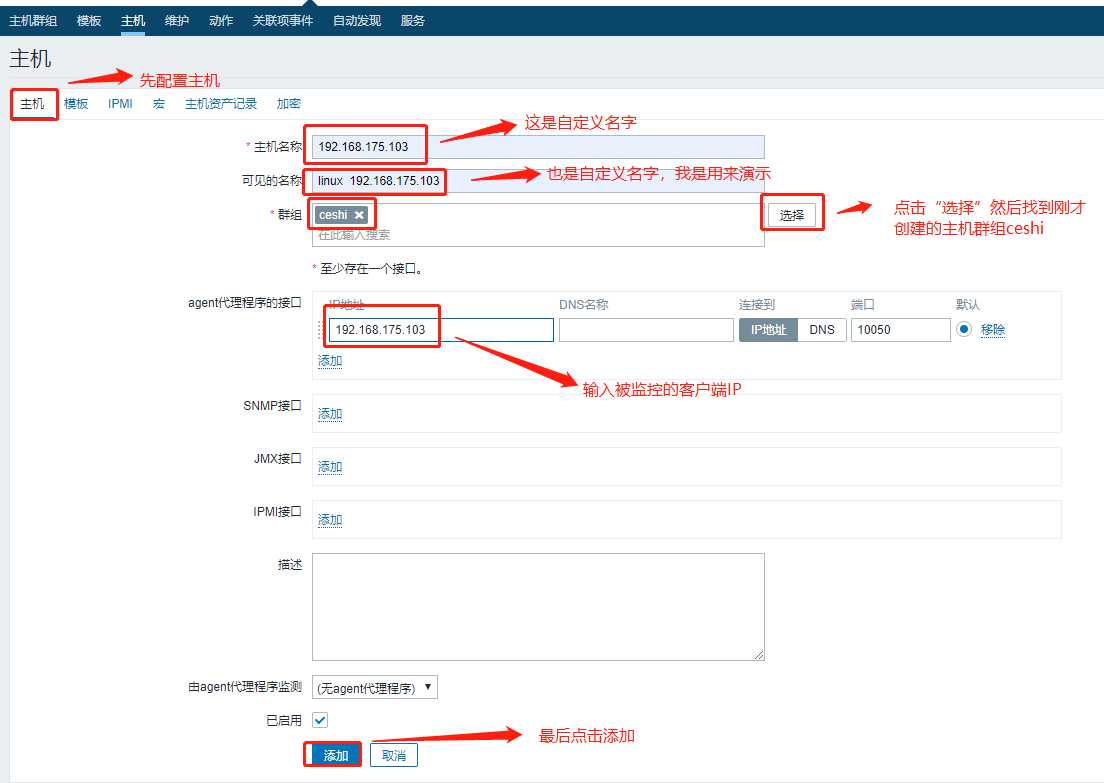Click the 取消 button
This screenshot has width=1104, height=783.
click(394, 755)
